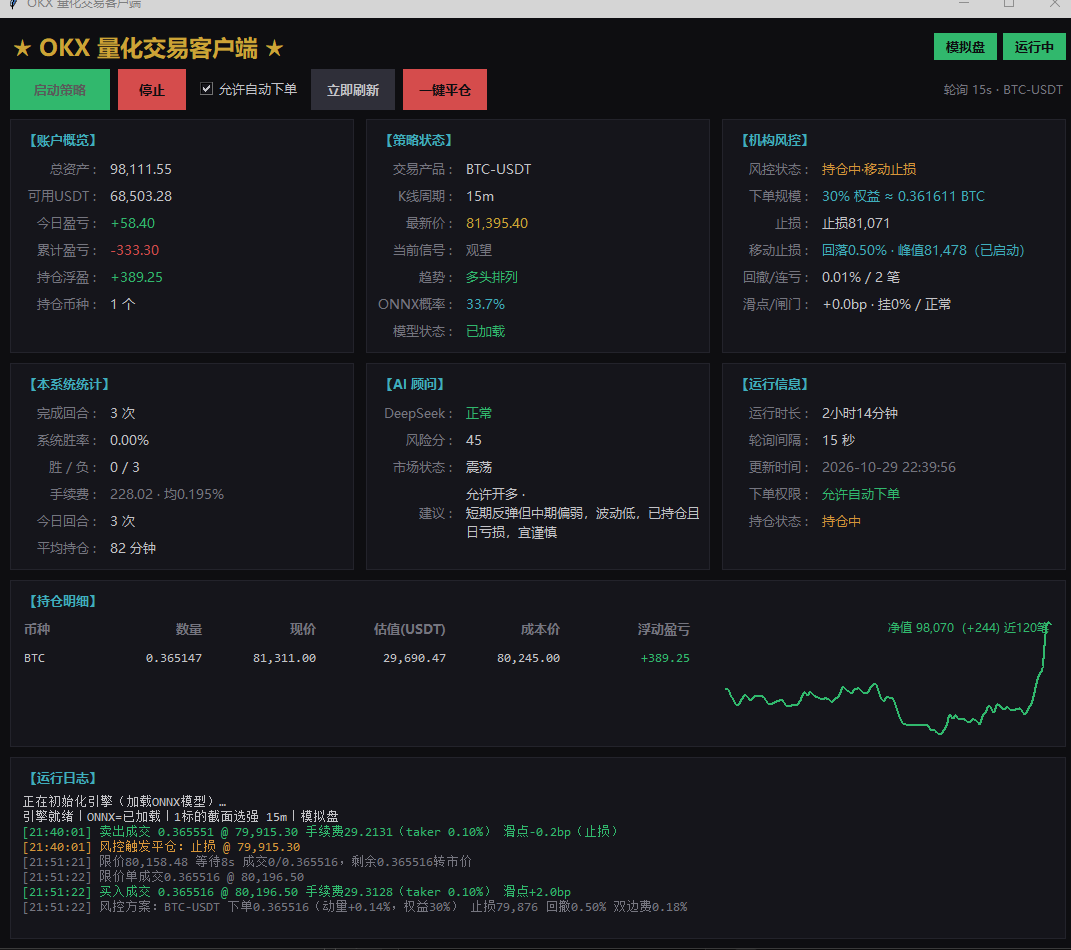Select the BTC row in holdings table
Image resolution: width=1071 pixels, height=950 pixels.
tap(357, 658)
